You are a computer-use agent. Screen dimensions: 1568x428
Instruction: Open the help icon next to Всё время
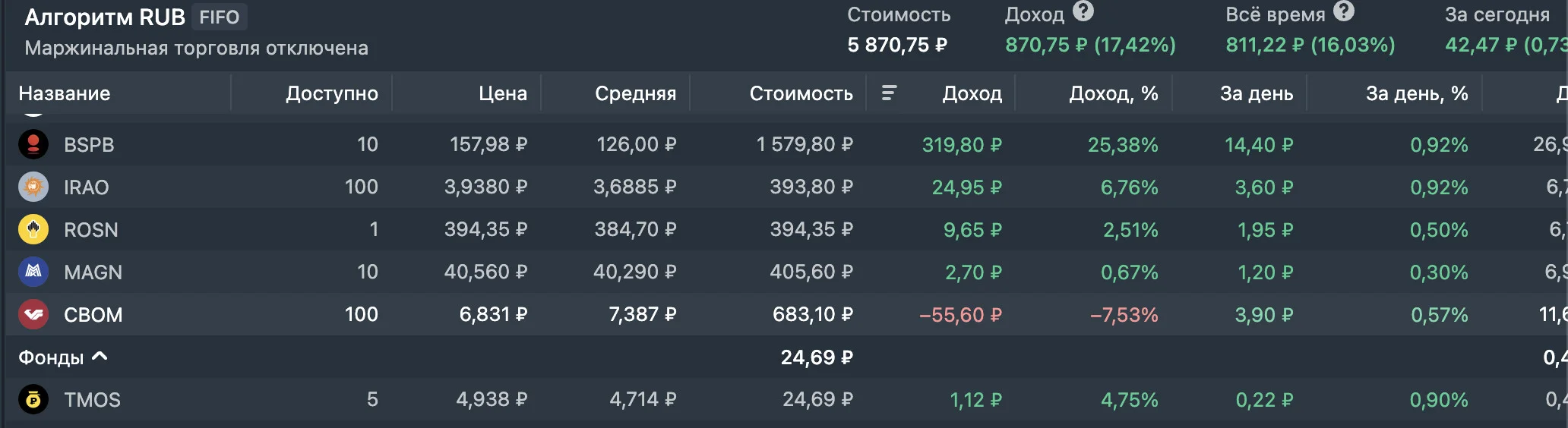(1344, 11)
